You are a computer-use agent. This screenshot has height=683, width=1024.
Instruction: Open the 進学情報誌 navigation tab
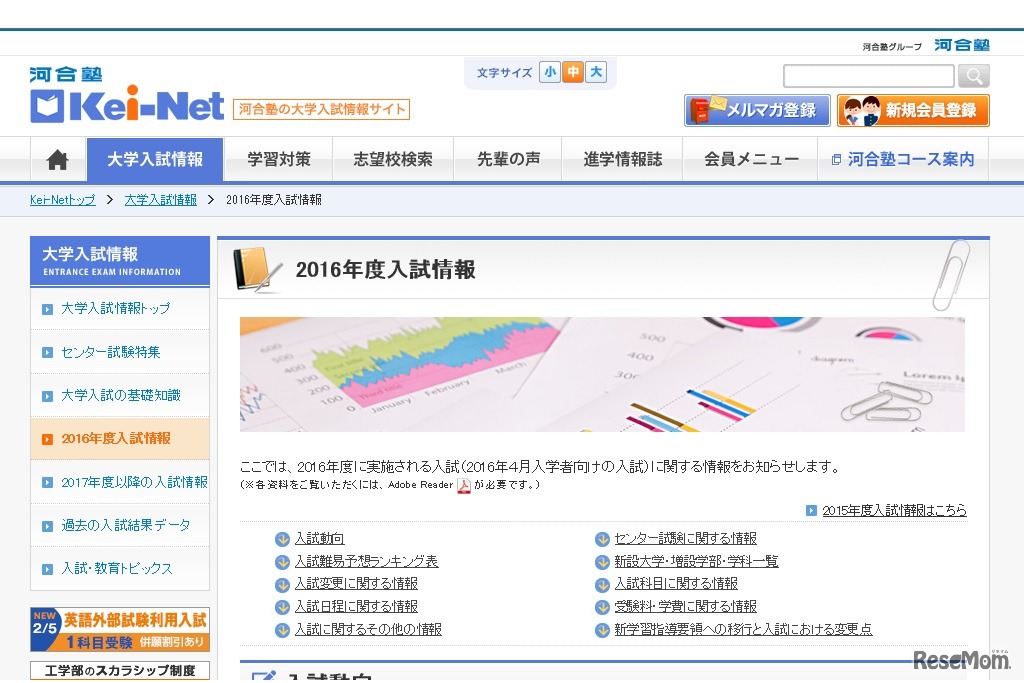tap(623, 159)
